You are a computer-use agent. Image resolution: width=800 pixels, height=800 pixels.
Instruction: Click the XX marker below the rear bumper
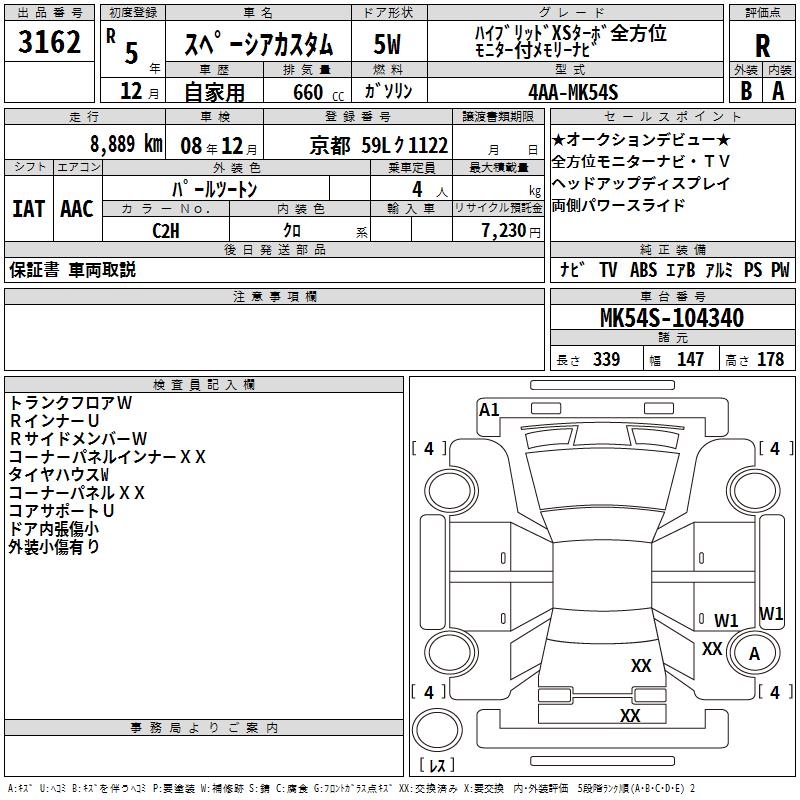click(x=629, y=716)
